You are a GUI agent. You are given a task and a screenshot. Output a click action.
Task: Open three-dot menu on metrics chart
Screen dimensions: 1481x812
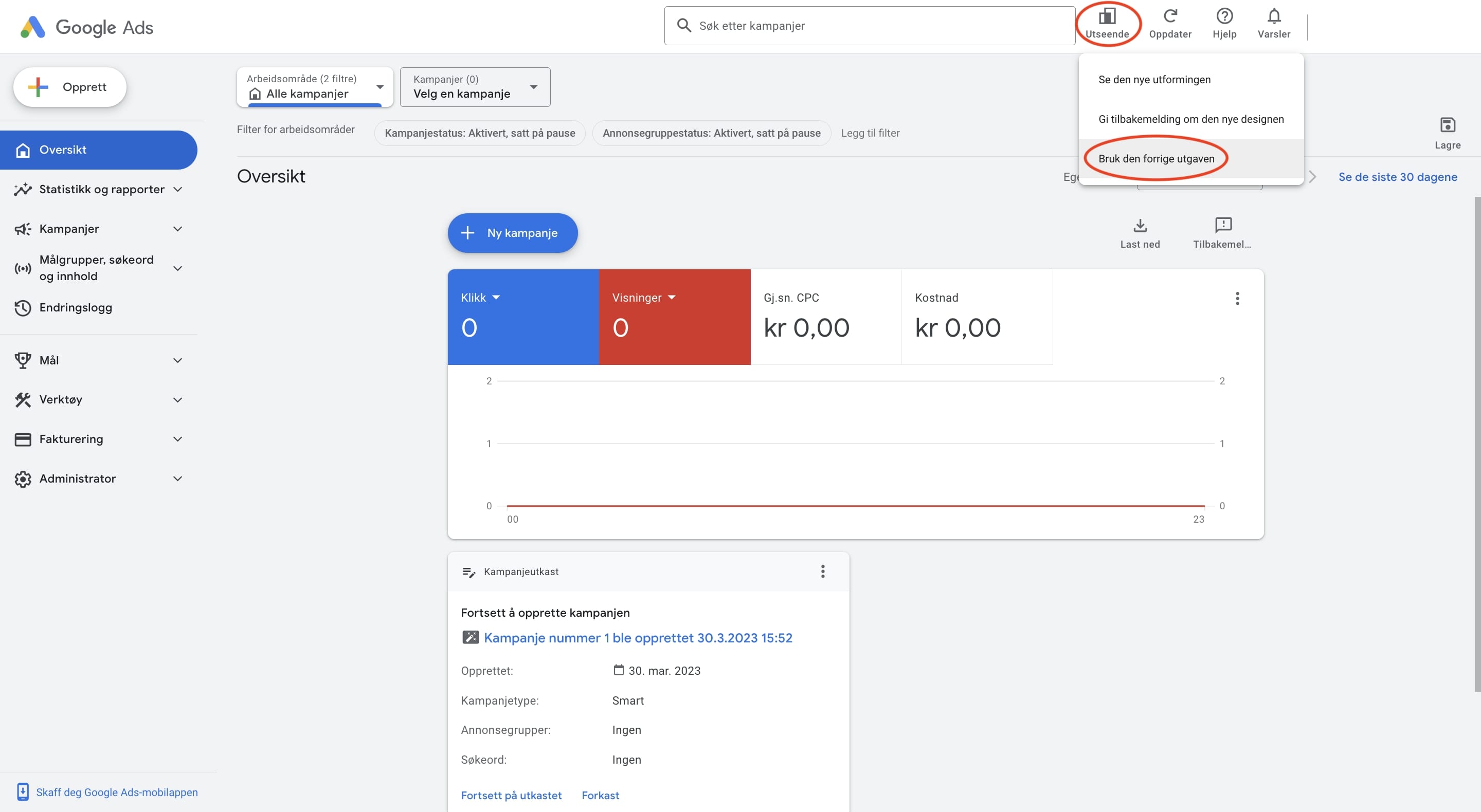coord(1237,298)
